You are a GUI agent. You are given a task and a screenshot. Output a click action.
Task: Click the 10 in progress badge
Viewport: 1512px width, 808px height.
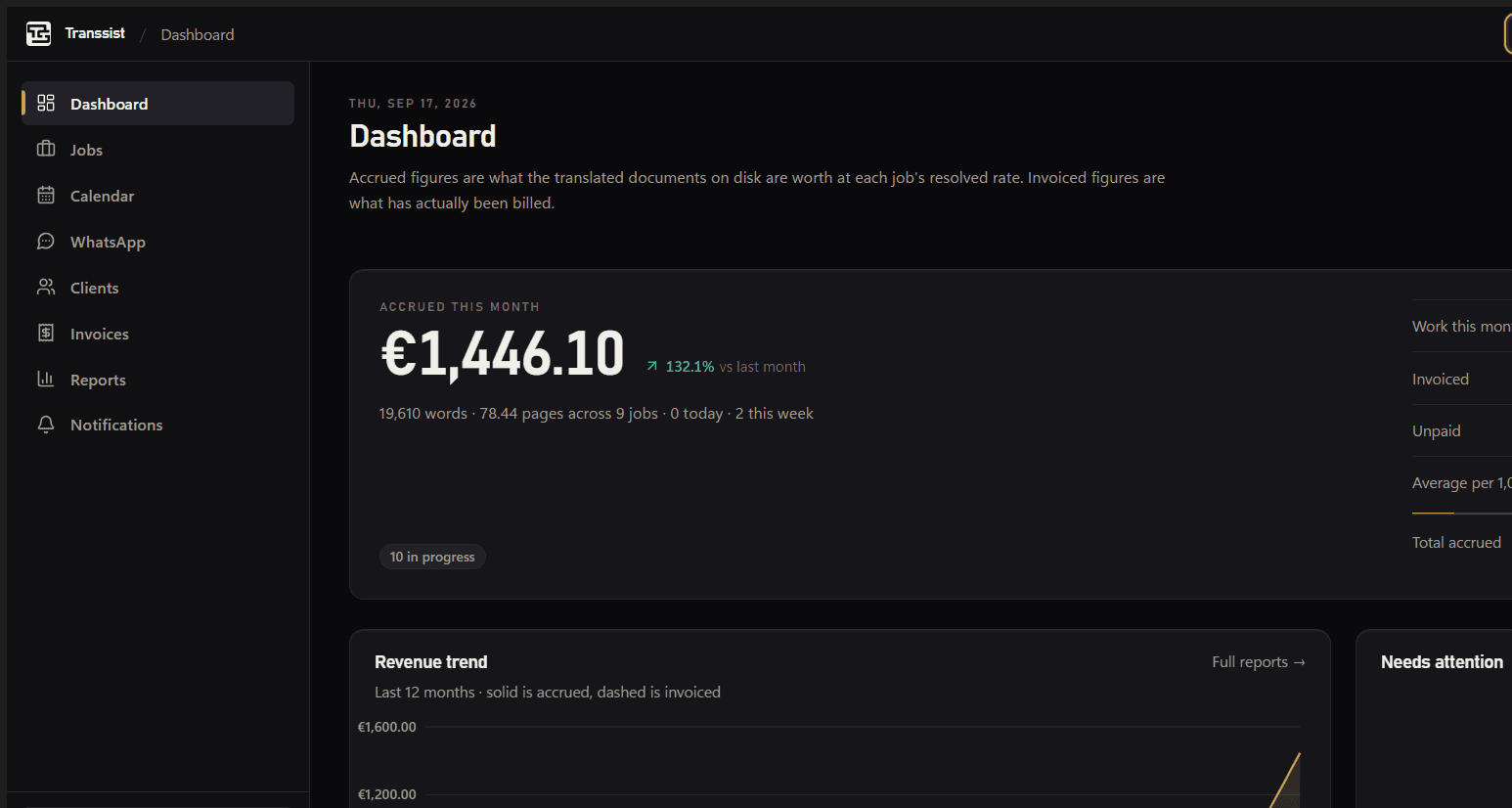coord(432,557)
